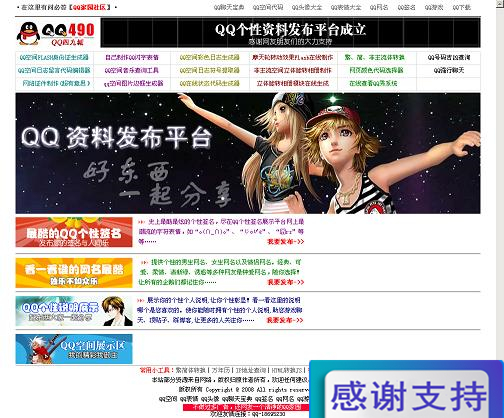The width and height of the screenshot is (504, 418).
Task: Open the footer QQ聊天宝典 link
Action: click(x=237, y=399)
